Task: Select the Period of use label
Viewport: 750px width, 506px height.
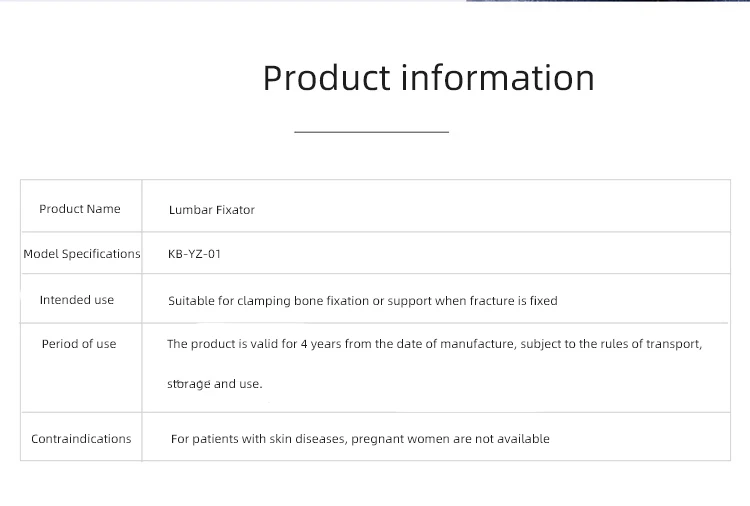Action: pyautogui.click(x=79, y=344)
